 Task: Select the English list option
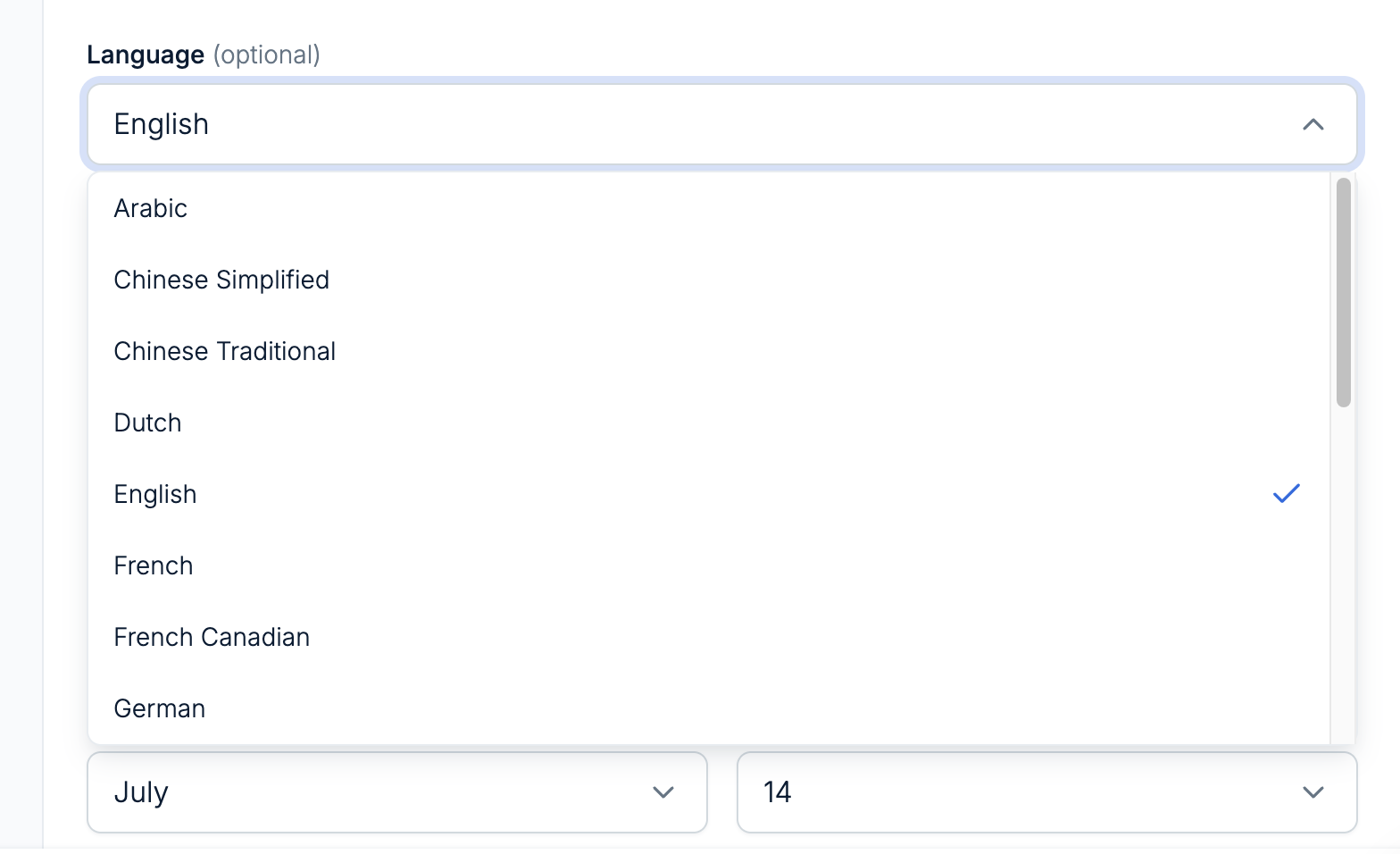[x=709, y=494]
